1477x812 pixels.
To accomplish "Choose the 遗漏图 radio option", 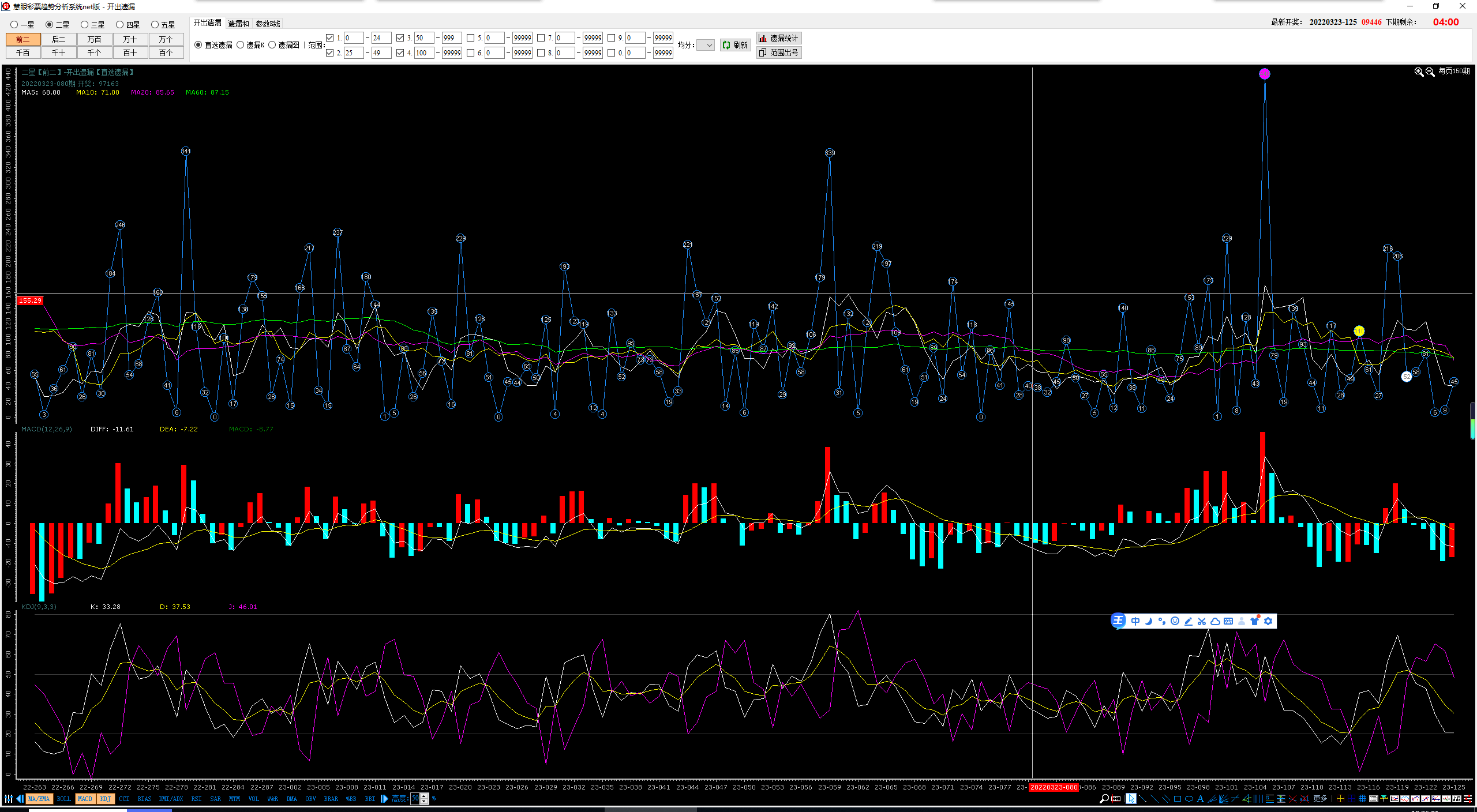I will pyautogui.click(x=272, y=44).
